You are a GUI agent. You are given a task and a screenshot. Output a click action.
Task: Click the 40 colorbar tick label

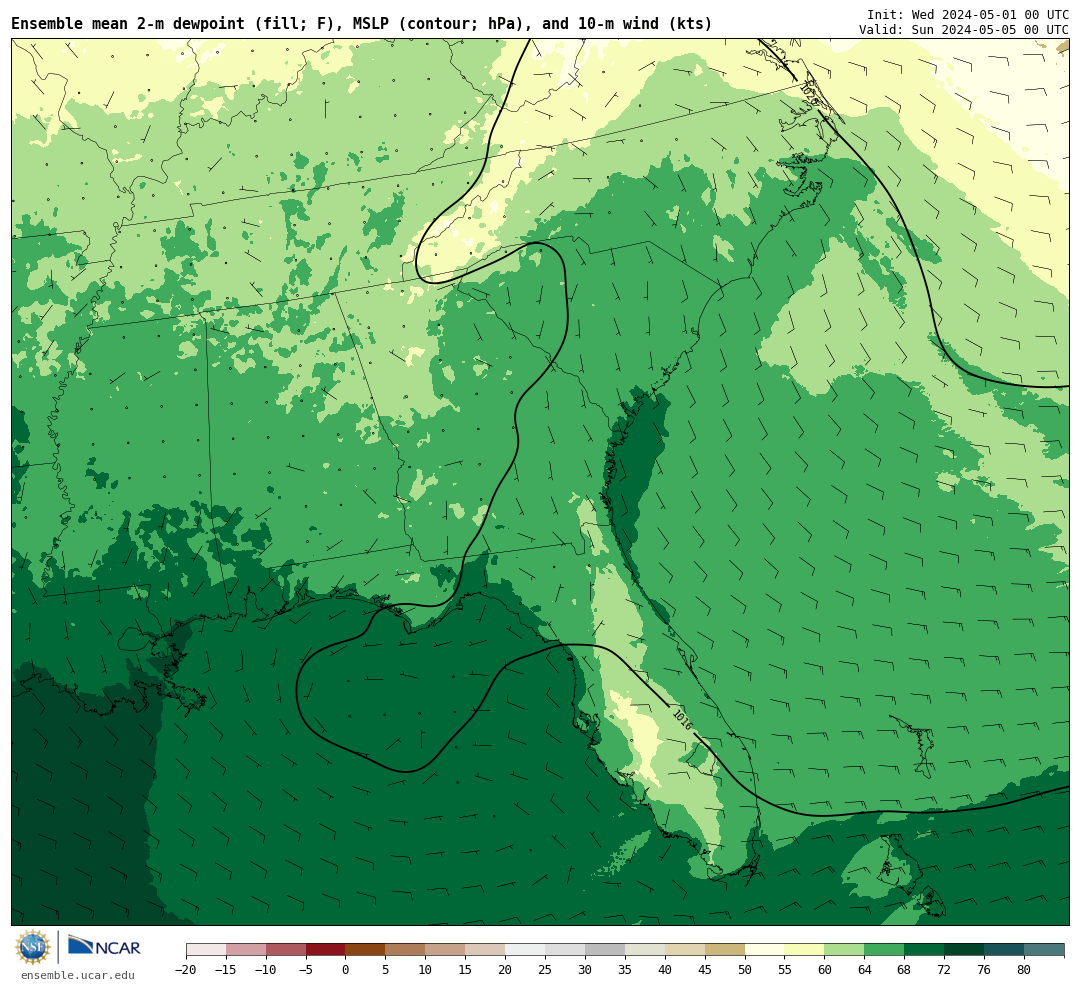(x=665, y=969)
